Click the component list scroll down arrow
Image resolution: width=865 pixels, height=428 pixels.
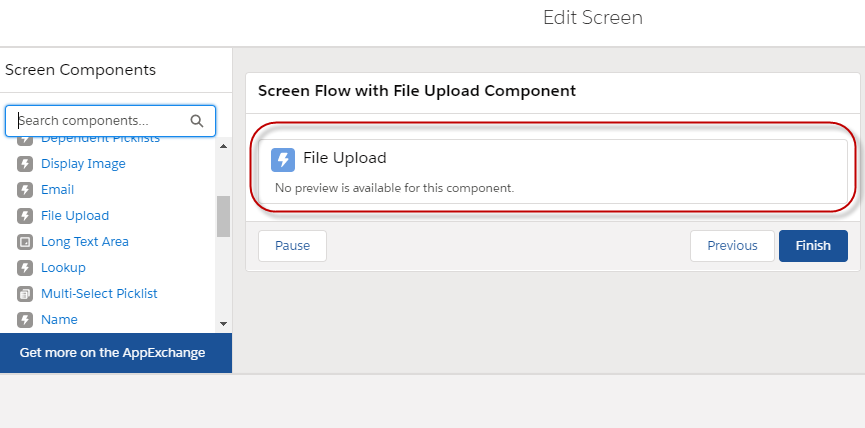tap(223, 324)
